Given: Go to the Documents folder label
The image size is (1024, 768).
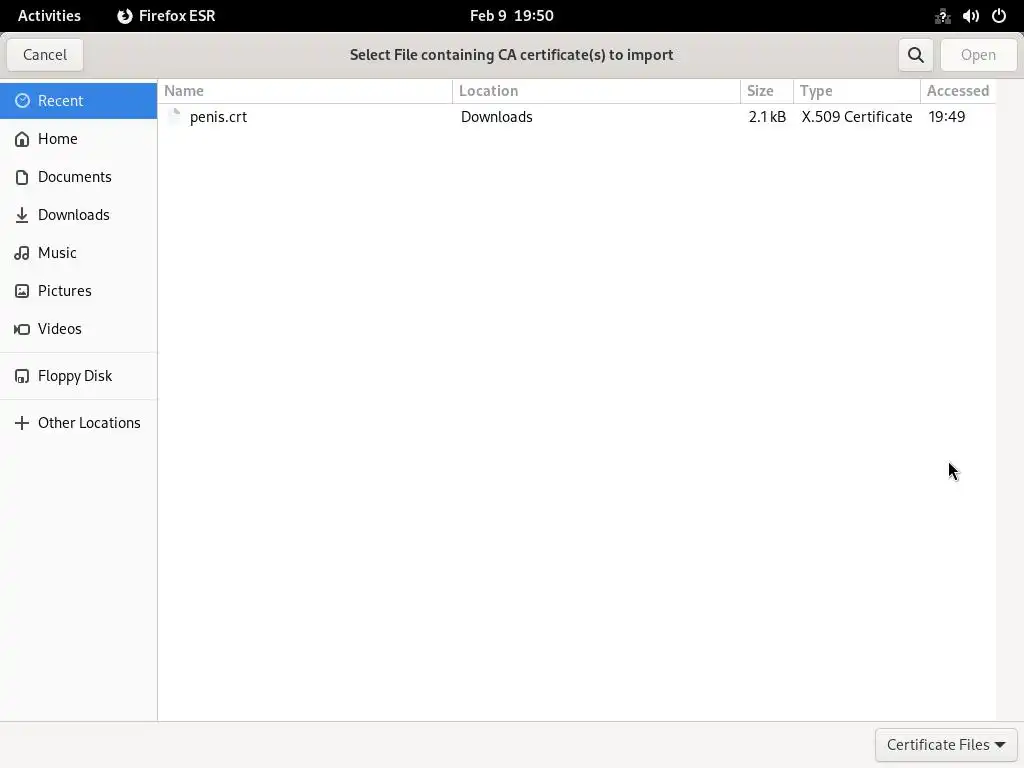Looking at the screenshot, I should coord(74,177).
